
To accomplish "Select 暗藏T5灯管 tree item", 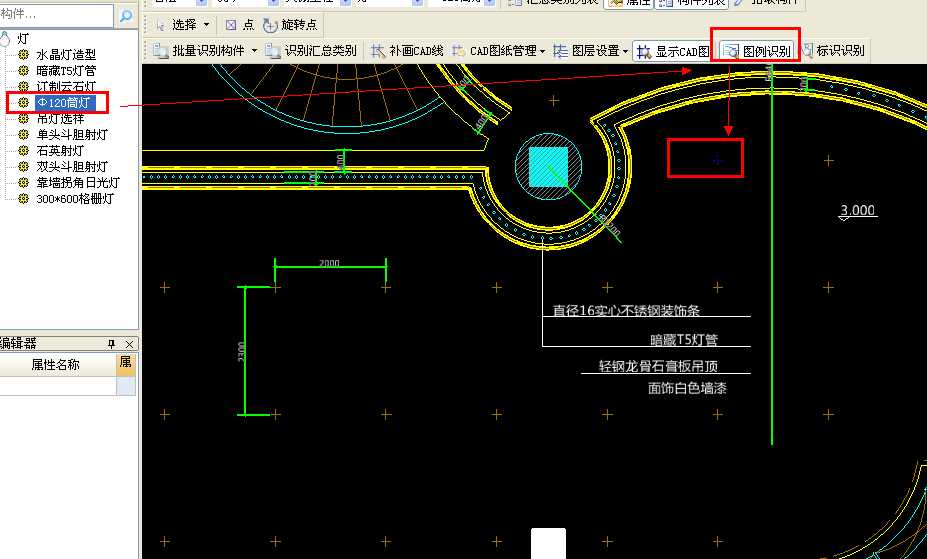I will tap(66, 70).
